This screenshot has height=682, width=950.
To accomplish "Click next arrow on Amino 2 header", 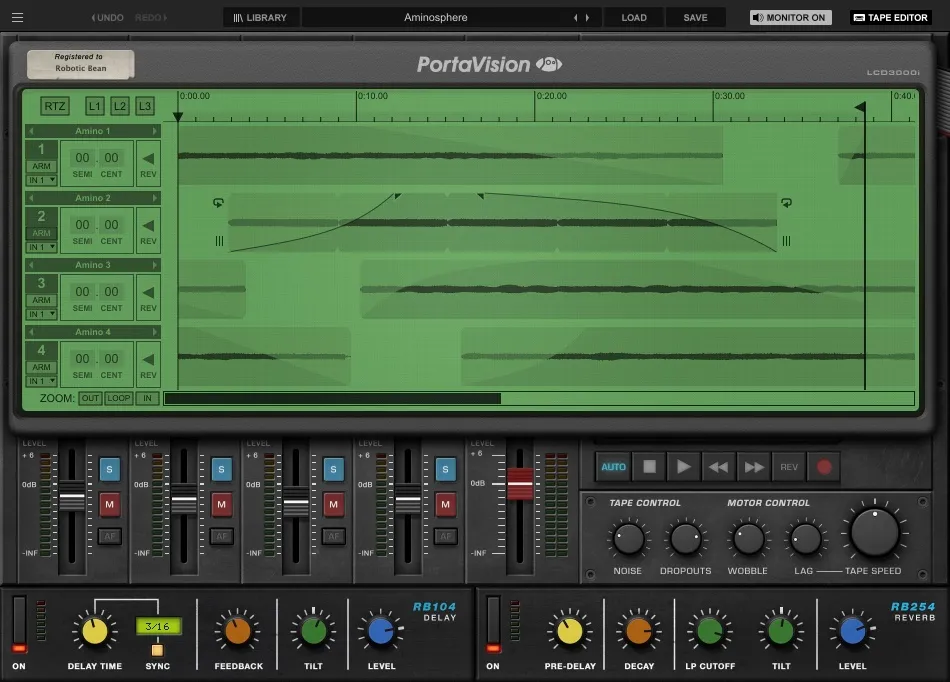I will coord(154,198).
